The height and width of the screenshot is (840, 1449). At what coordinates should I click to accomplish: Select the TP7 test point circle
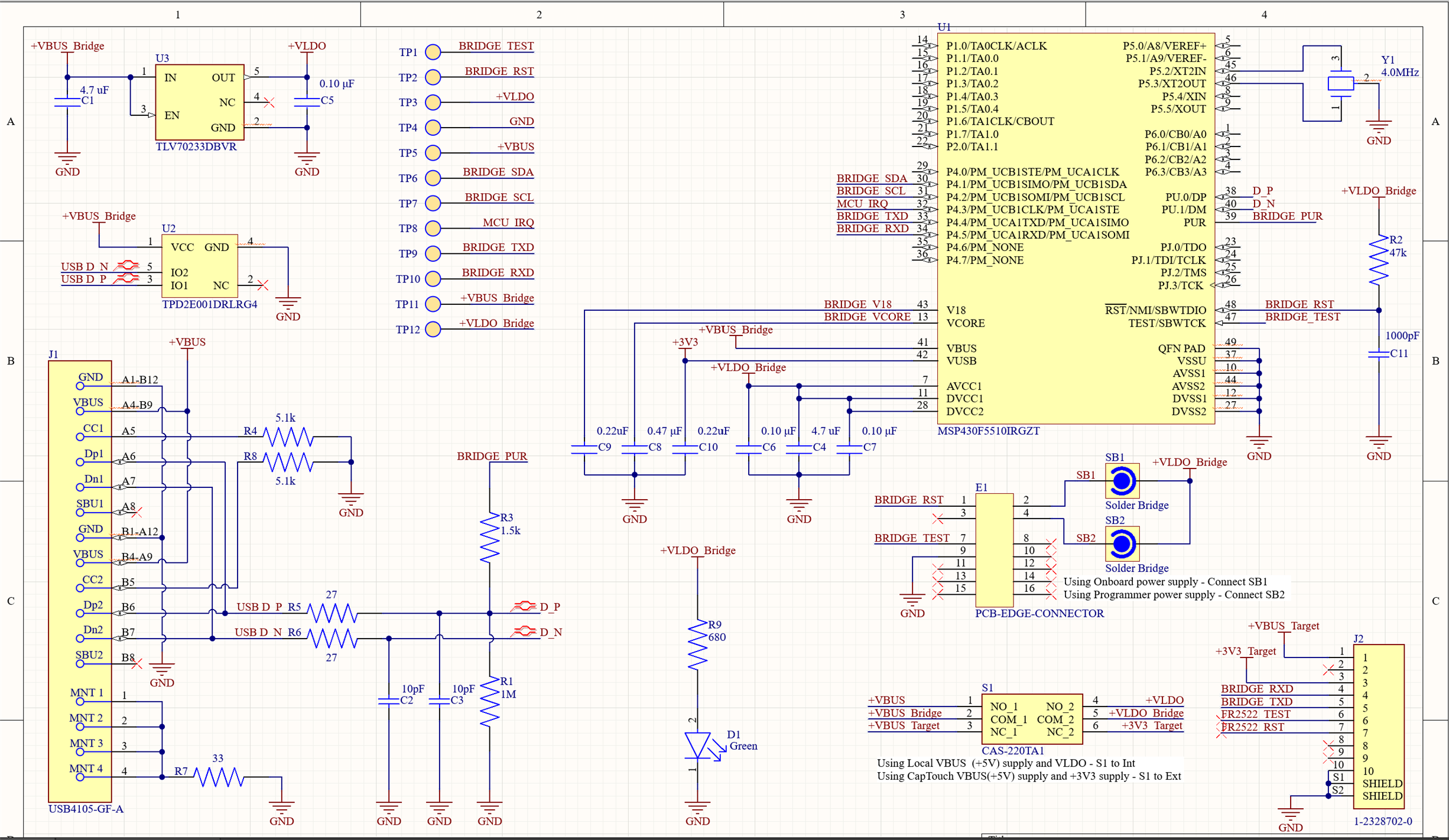433,203
